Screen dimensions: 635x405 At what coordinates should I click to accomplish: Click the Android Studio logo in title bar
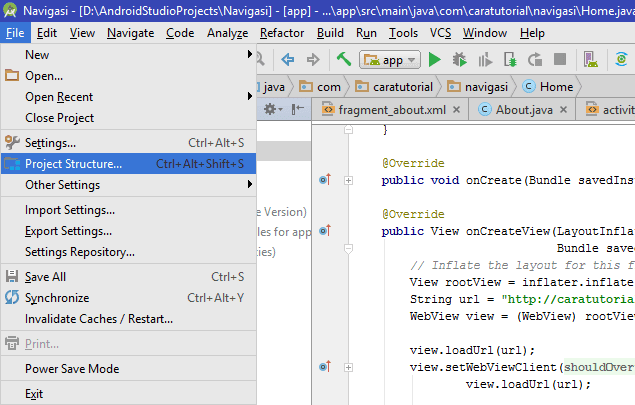coord(10,10)
